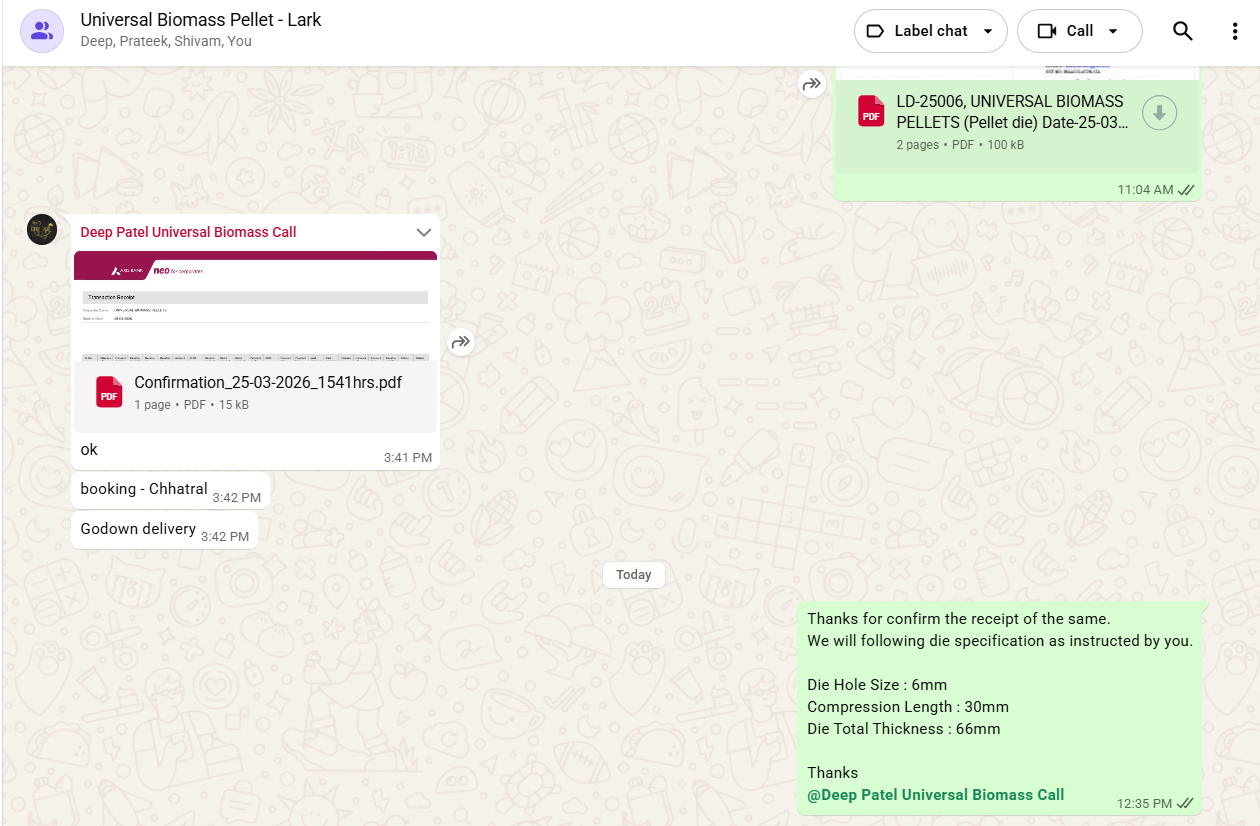Click the red PDF icon of Confirmation file
This screenshot has width=1260, height=826.
coord(109,392)
